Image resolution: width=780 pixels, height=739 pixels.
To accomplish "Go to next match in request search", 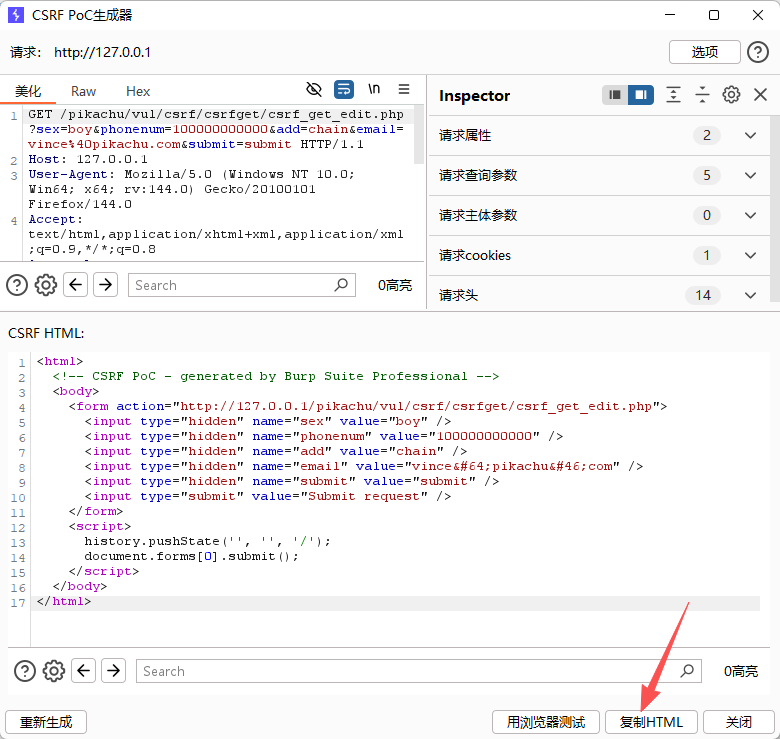I will point(105,285).
